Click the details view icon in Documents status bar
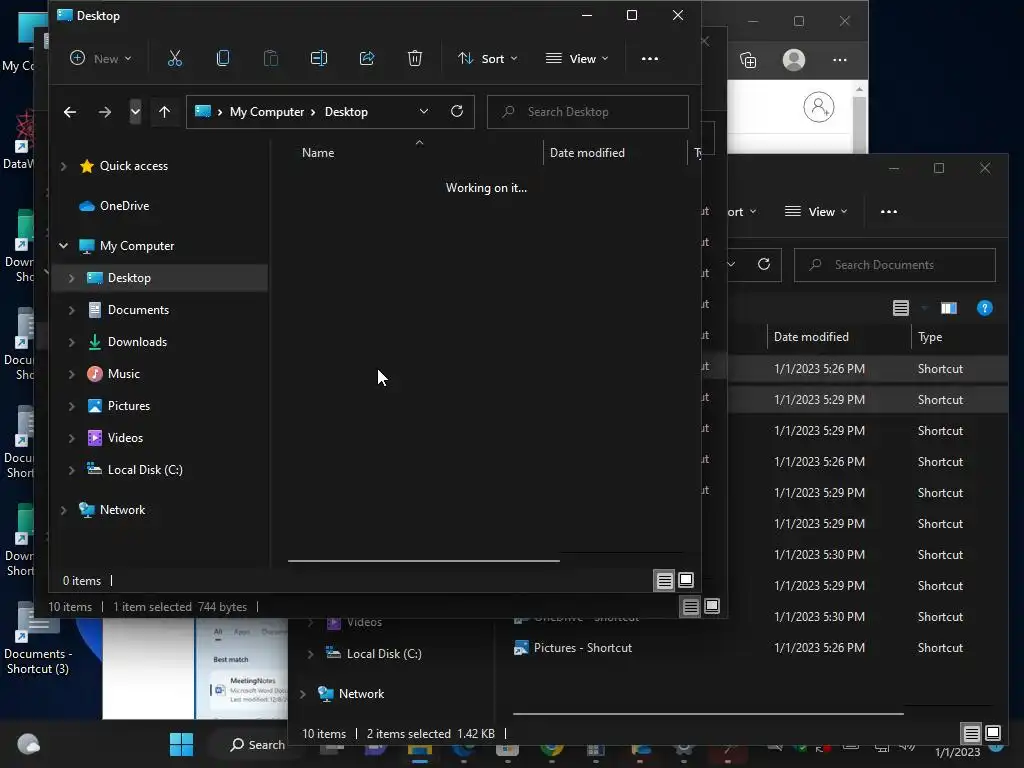Viewport: 1024px width, 768px height. (x=971, y=733)
